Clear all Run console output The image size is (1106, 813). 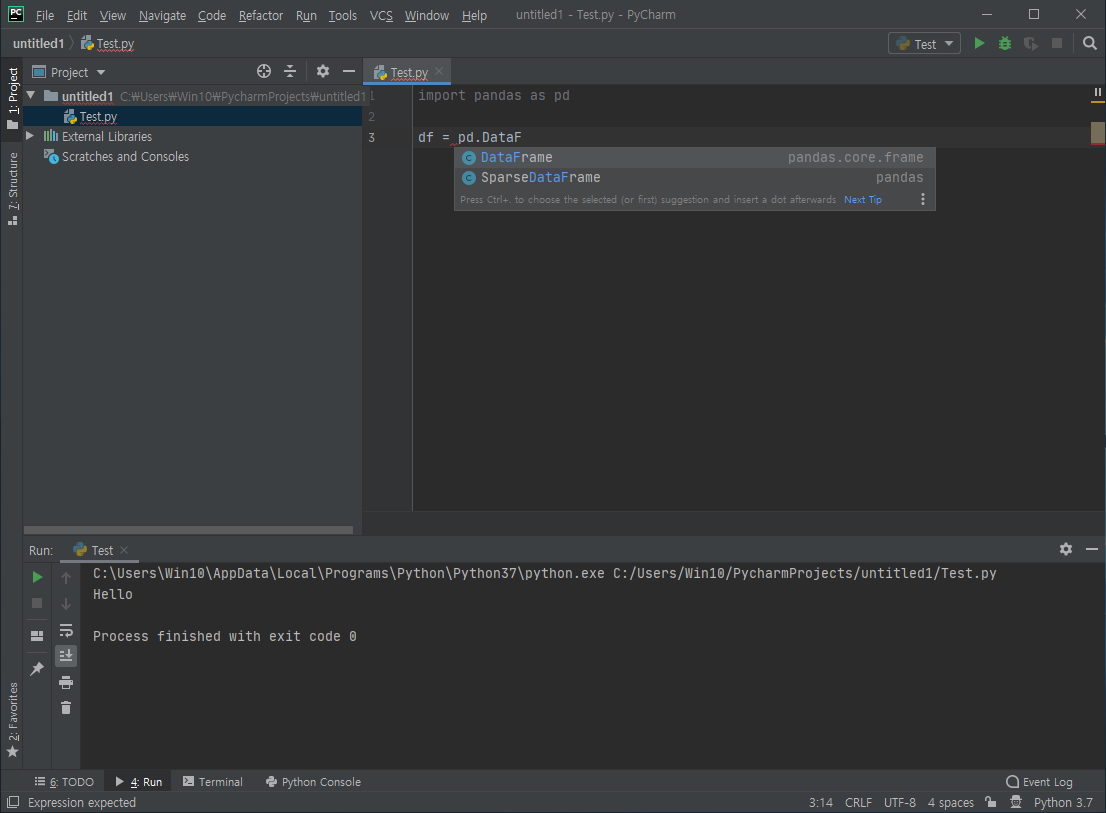coord(66,708)
